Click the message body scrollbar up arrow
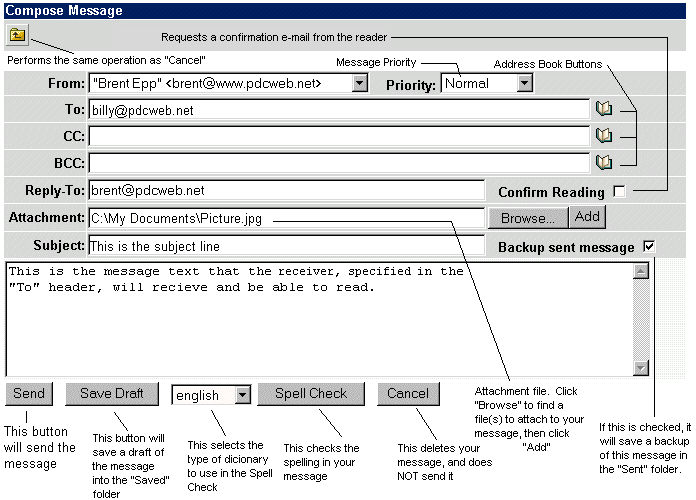This screenshot has width=696, height=500. (x=641, y=271)
